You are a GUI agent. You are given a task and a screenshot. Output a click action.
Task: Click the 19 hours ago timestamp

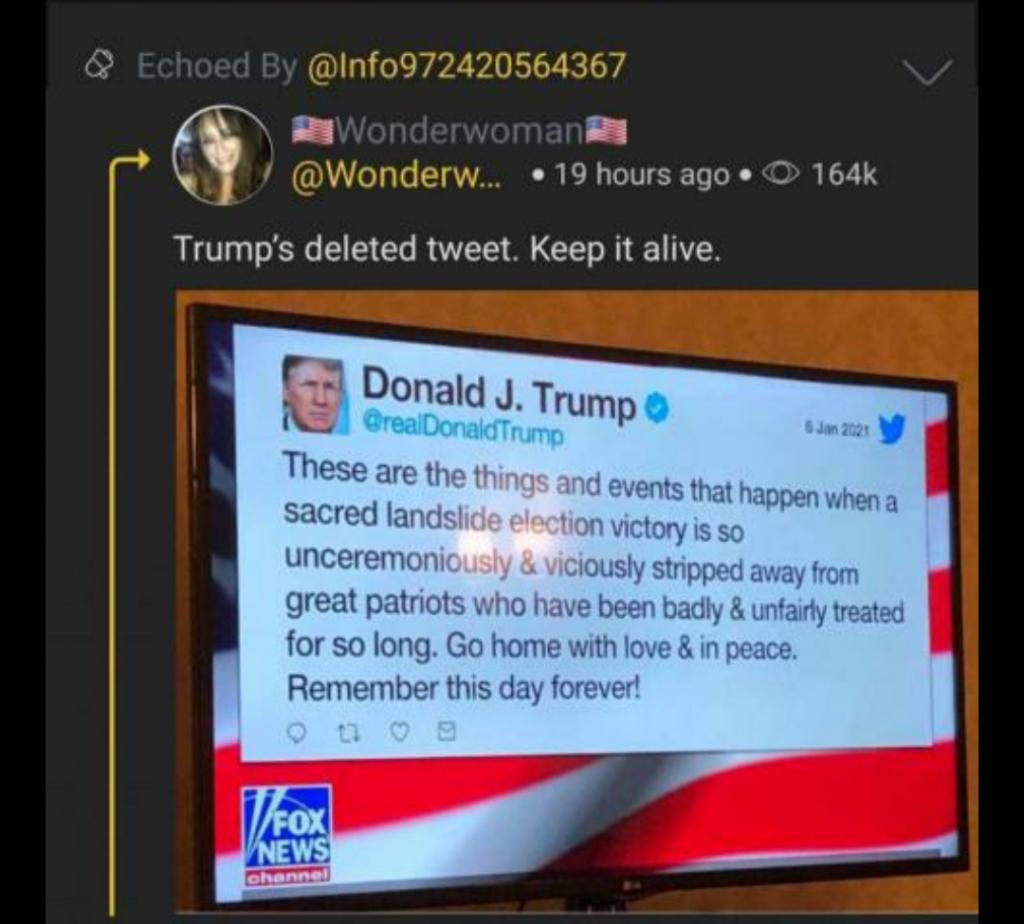[641, 174]
